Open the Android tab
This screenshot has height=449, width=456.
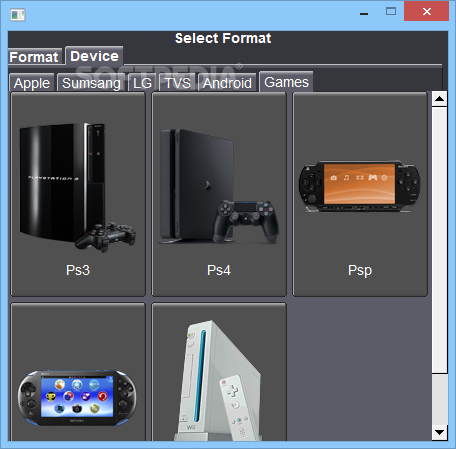(227, 83)
